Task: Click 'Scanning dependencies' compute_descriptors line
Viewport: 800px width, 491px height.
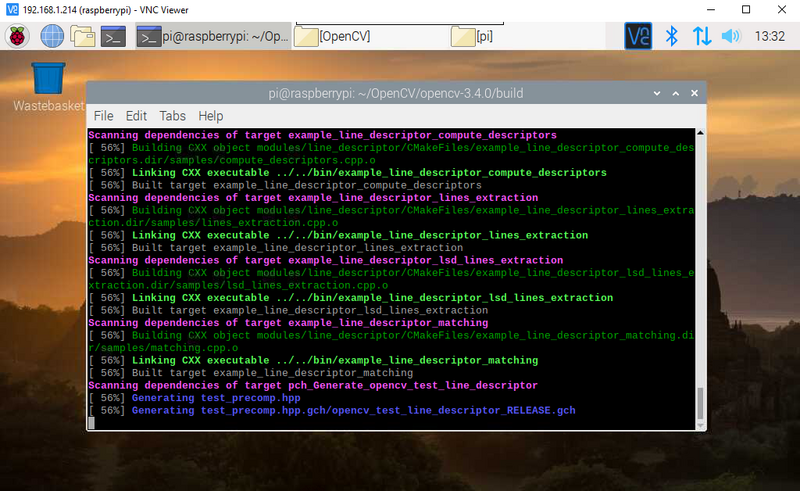Action: coord(322,135)
